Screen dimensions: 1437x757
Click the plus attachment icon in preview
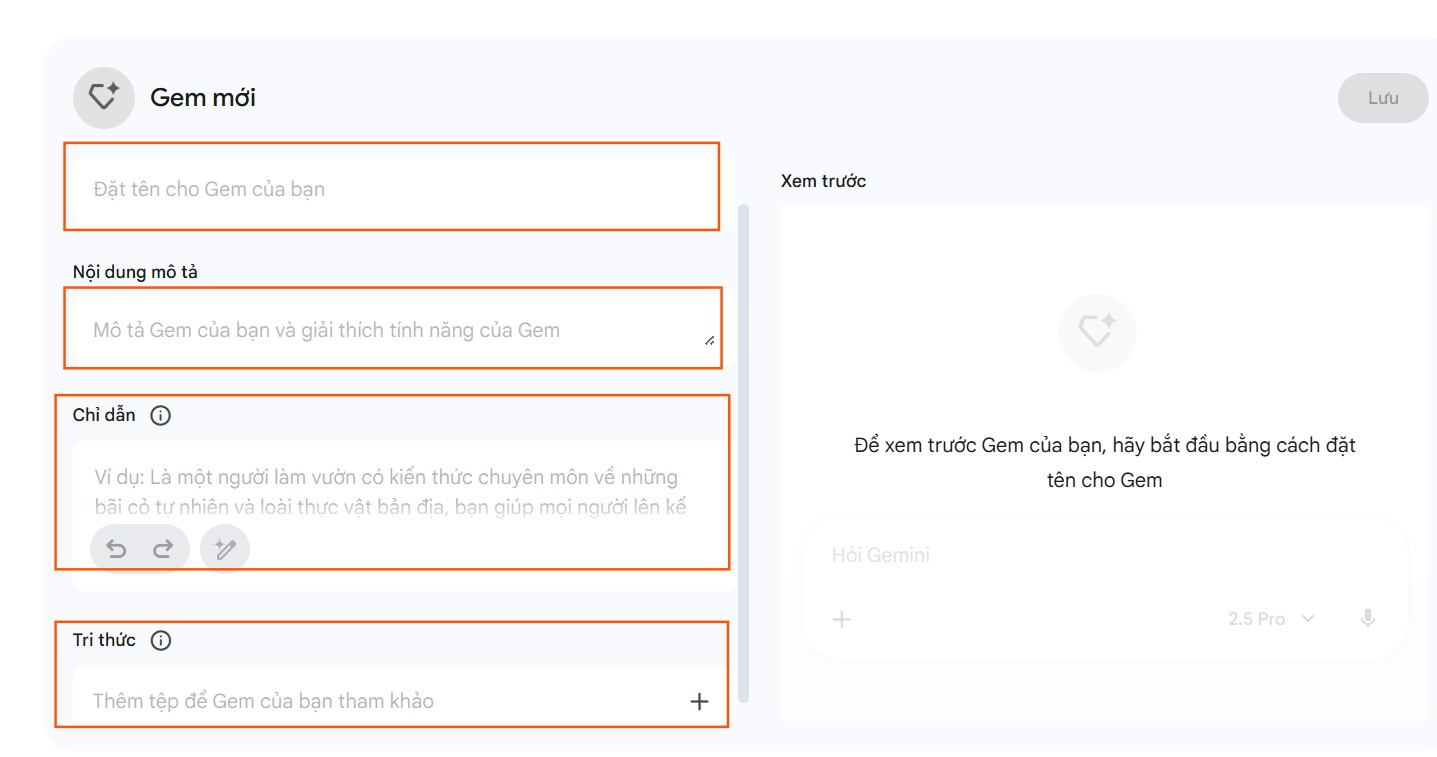tap(842, 619)
